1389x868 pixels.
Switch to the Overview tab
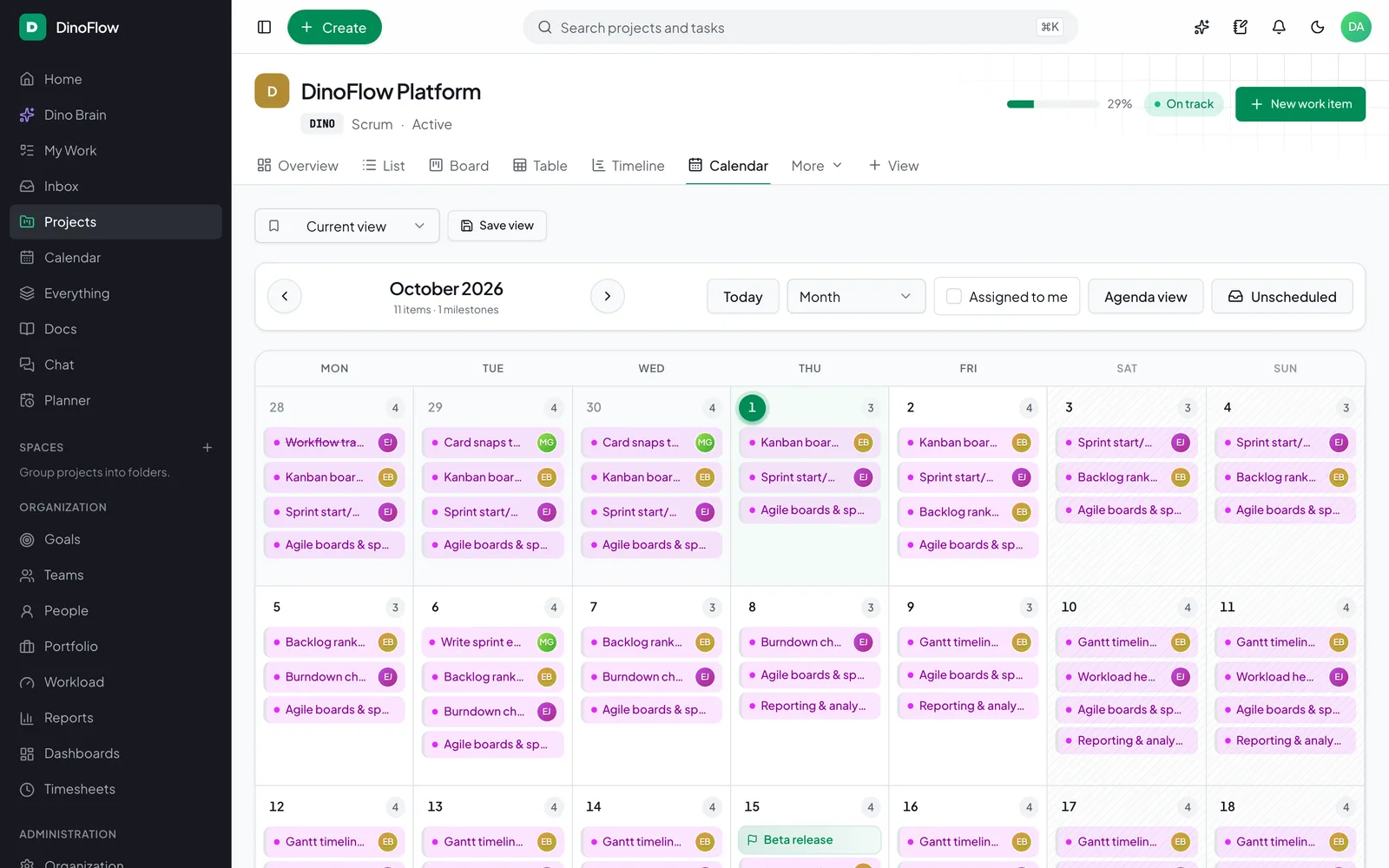coord(298,166)
